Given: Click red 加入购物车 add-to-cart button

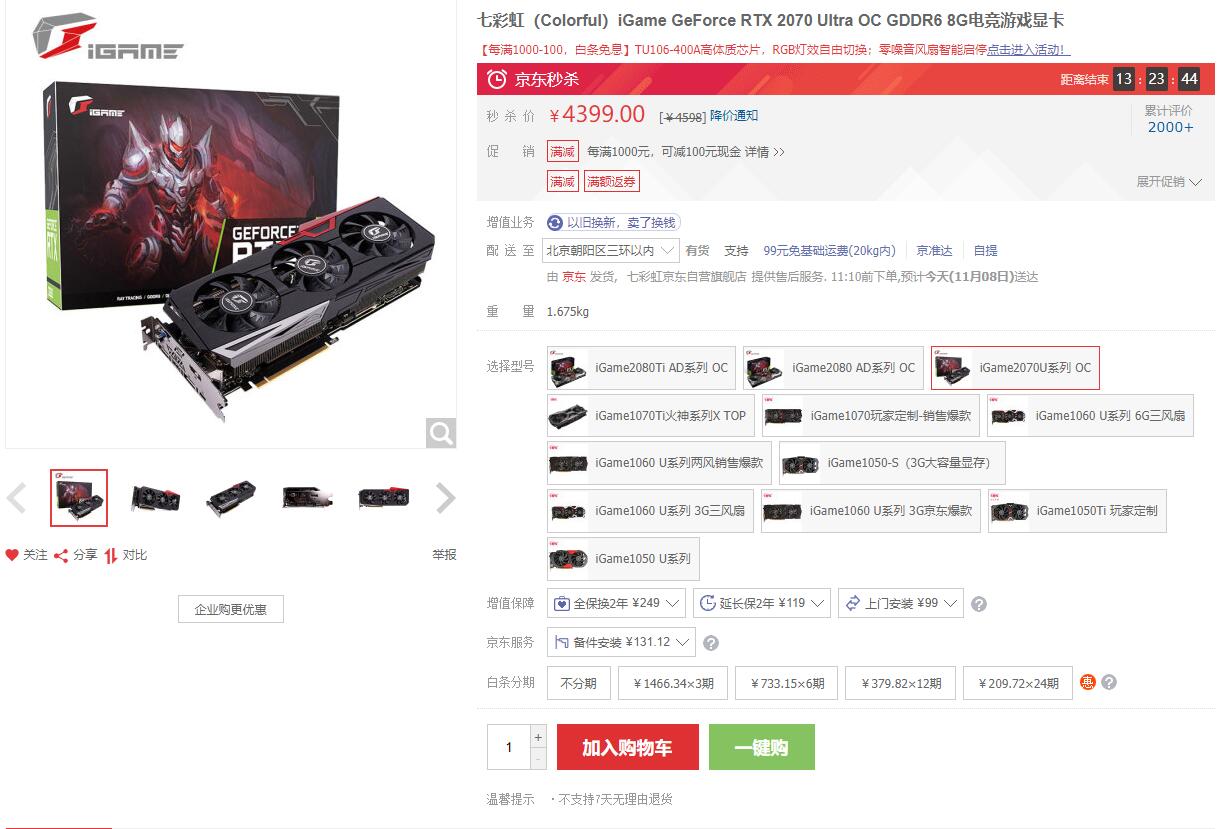Looking at the screenshot, I should tap(627, 748).
